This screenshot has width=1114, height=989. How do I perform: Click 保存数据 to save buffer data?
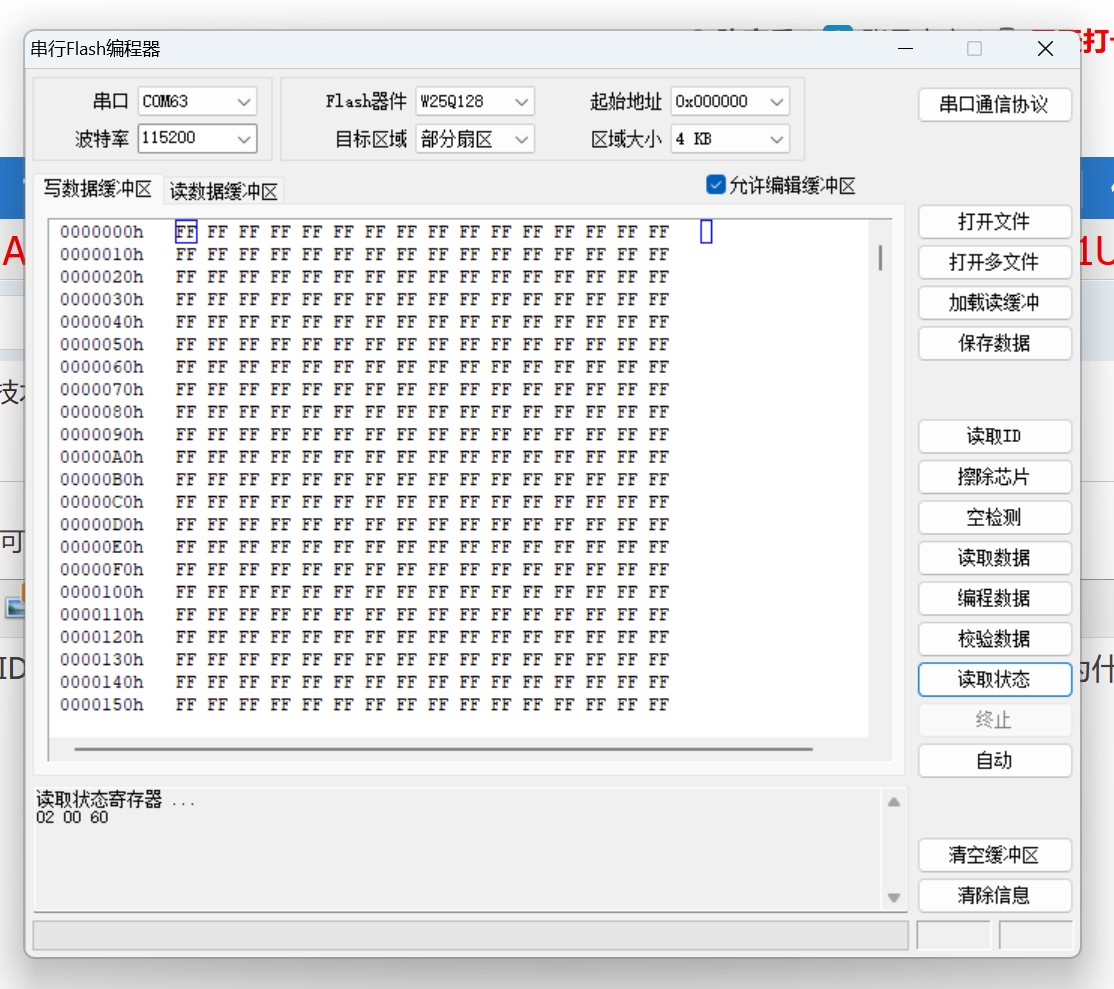click(x=994, y=343)
